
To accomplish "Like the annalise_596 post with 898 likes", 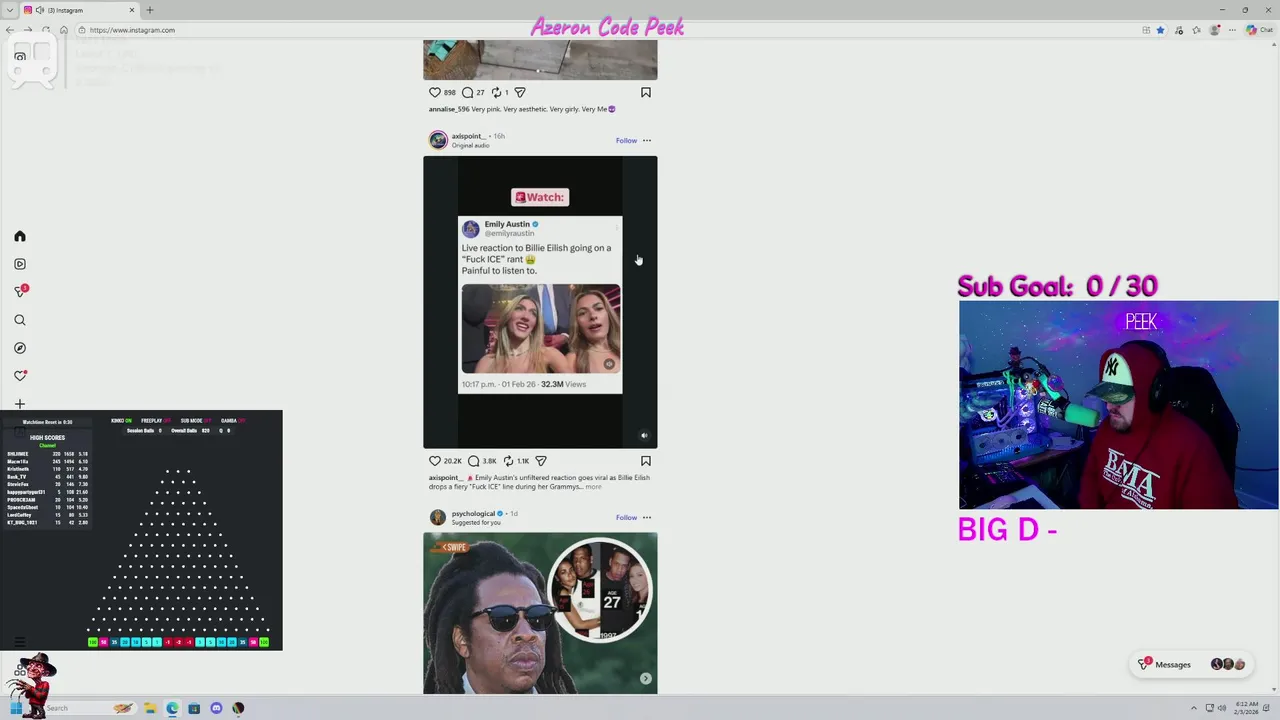I will (434, 92).
